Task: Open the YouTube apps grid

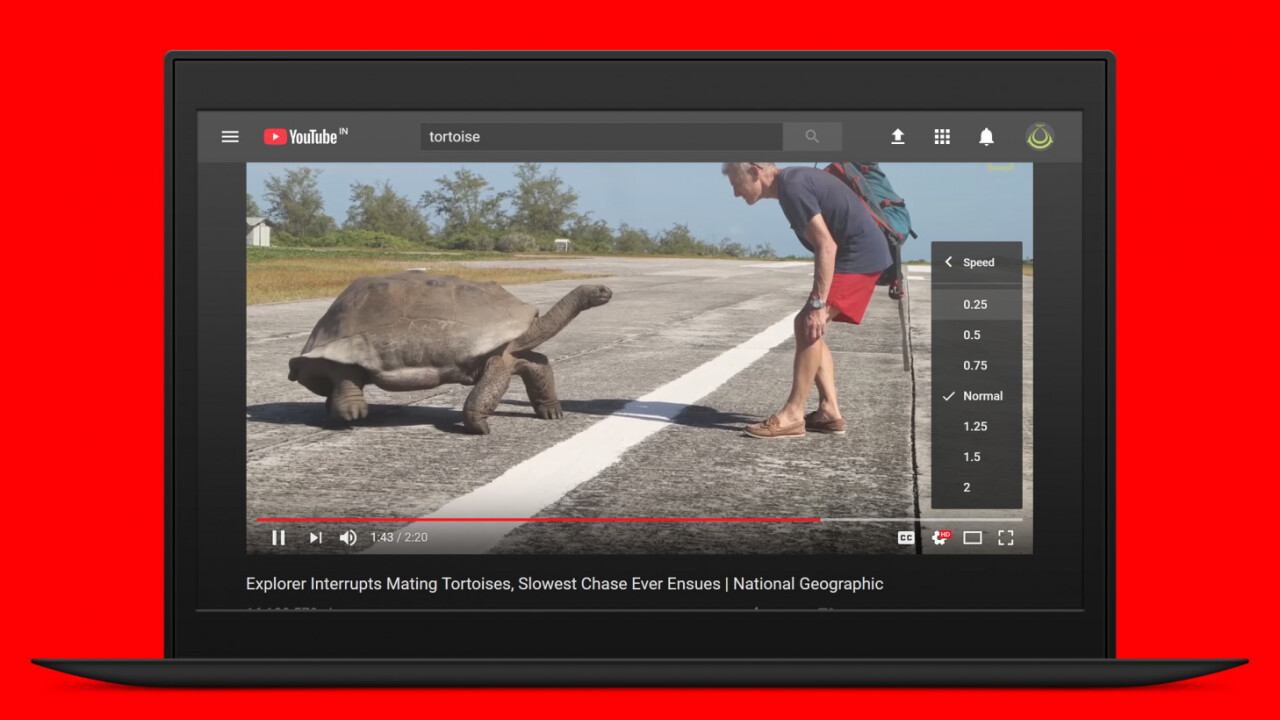Action: (942, 137)
